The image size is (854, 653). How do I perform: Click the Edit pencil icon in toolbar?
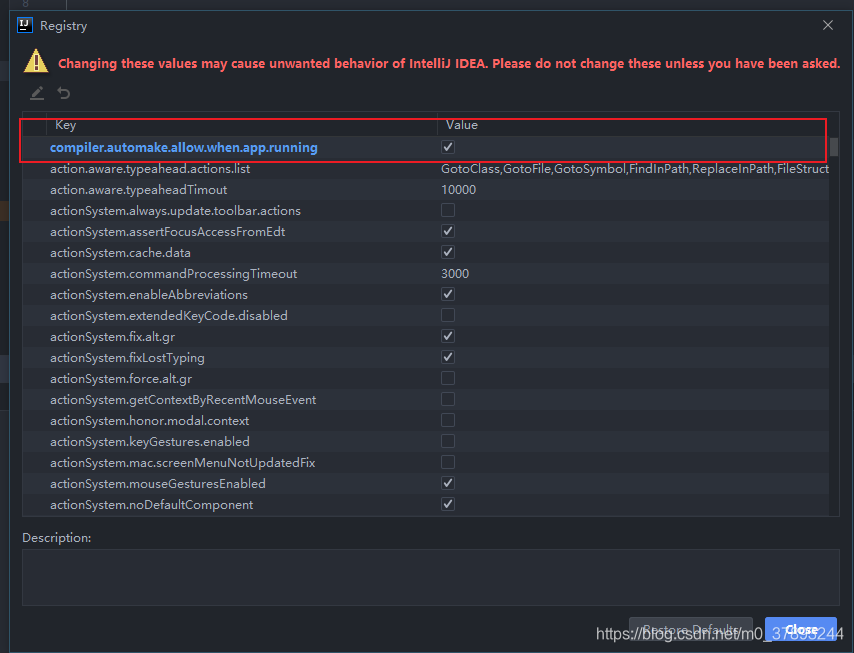point(37,94)
